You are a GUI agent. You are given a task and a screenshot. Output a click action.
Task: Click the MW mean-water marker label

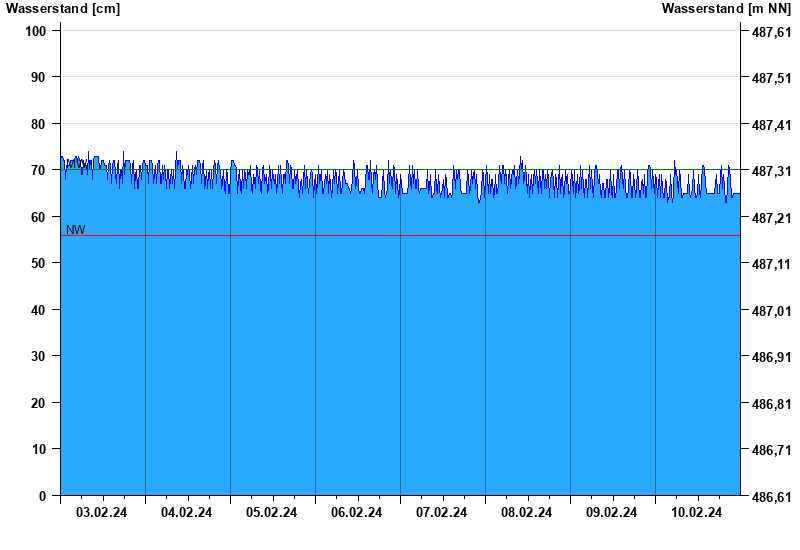pyautogui.click(x=76, y=164)
